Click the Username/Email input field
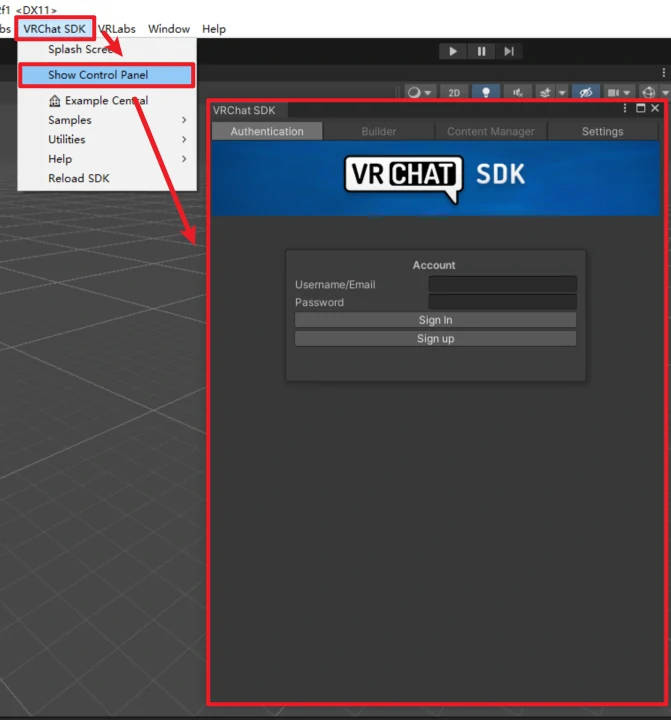Image resolution: width=671 pixels, height=720 pixels. point(502,284)
